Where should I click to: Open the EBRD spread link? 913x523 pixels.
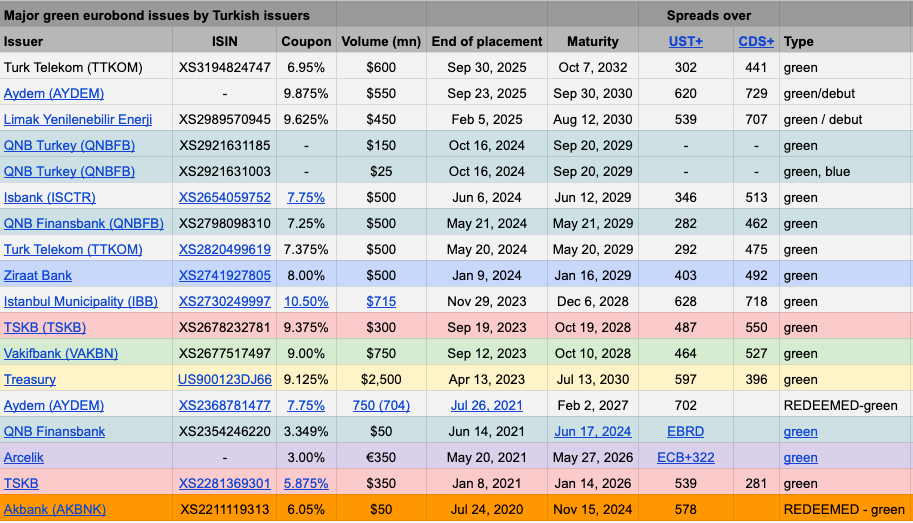pos(686,432)
